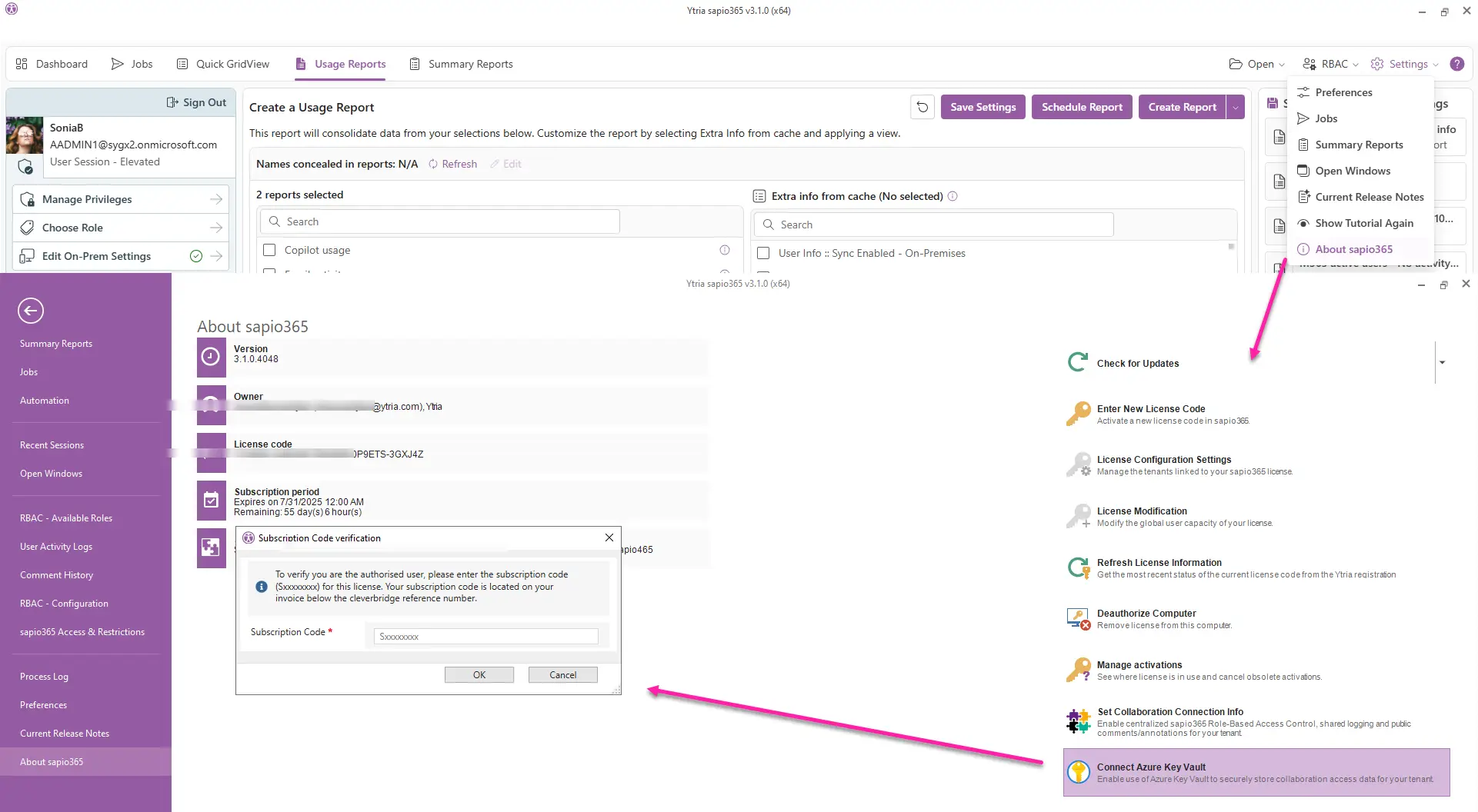Click the Deauthorize Computer icon
Screen dimensions: 1478x812
coord(1078,618)
